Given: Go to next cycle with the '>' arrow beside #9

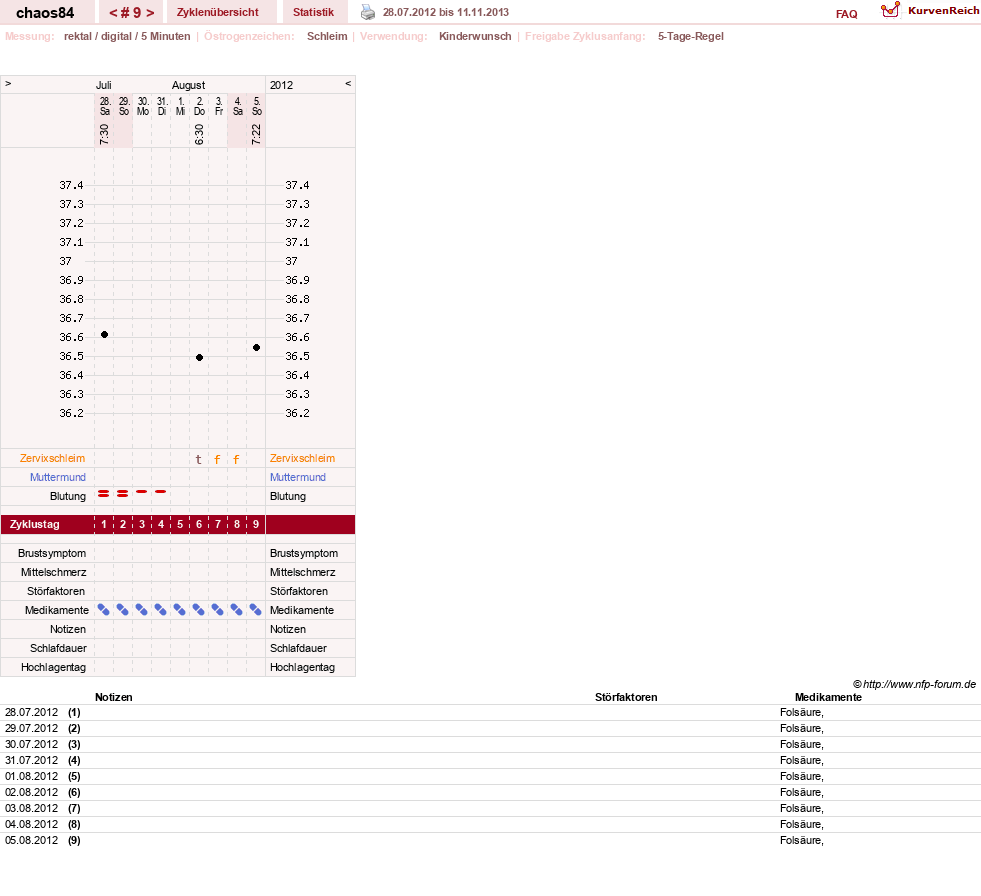Looking at the screenshot, I should 150,13.
